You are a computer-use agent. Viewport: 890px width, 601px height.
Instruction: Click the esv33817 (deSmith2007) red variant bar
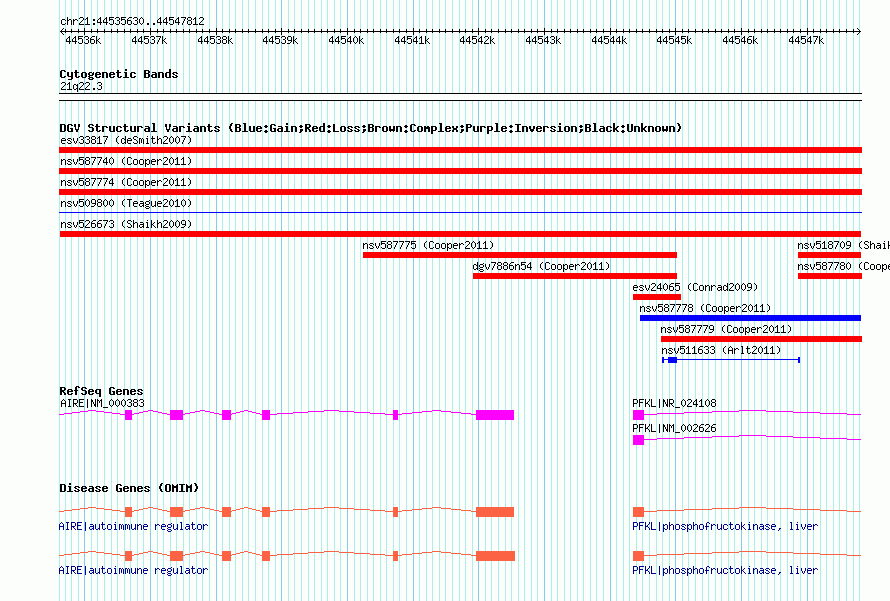460,150
